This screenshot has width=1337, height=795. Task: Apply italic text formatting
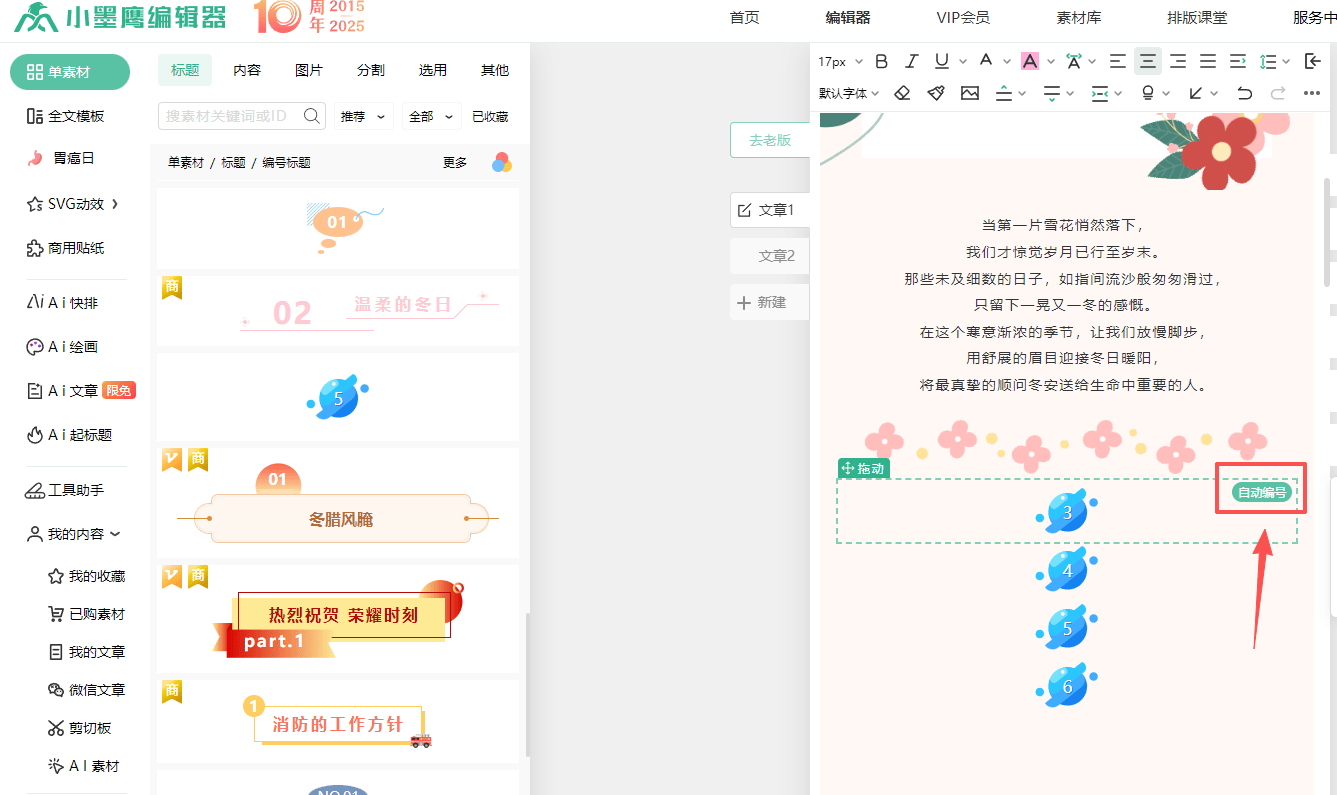911,61
